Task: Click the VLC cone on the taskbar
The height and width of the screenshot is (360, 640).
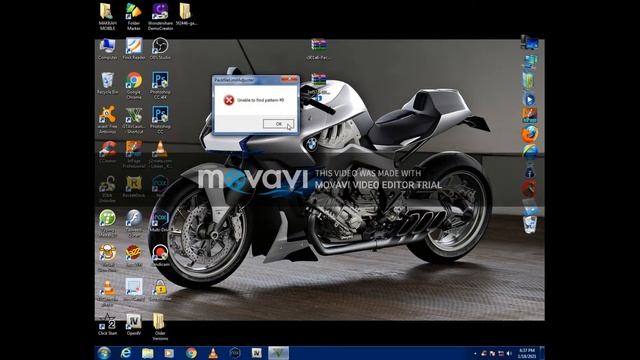Action: click(x=213, y=353)
